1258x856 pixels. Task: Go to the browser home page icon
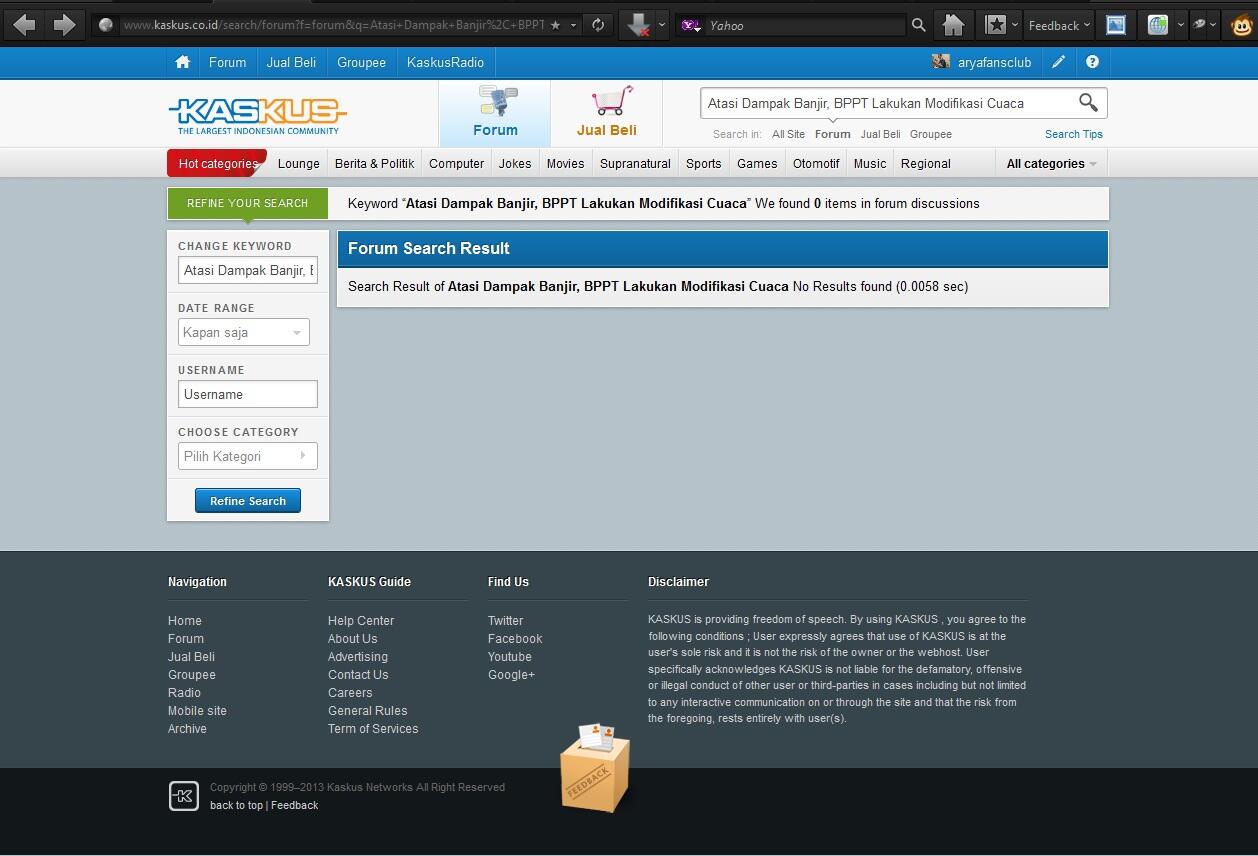tap(954, 25)
